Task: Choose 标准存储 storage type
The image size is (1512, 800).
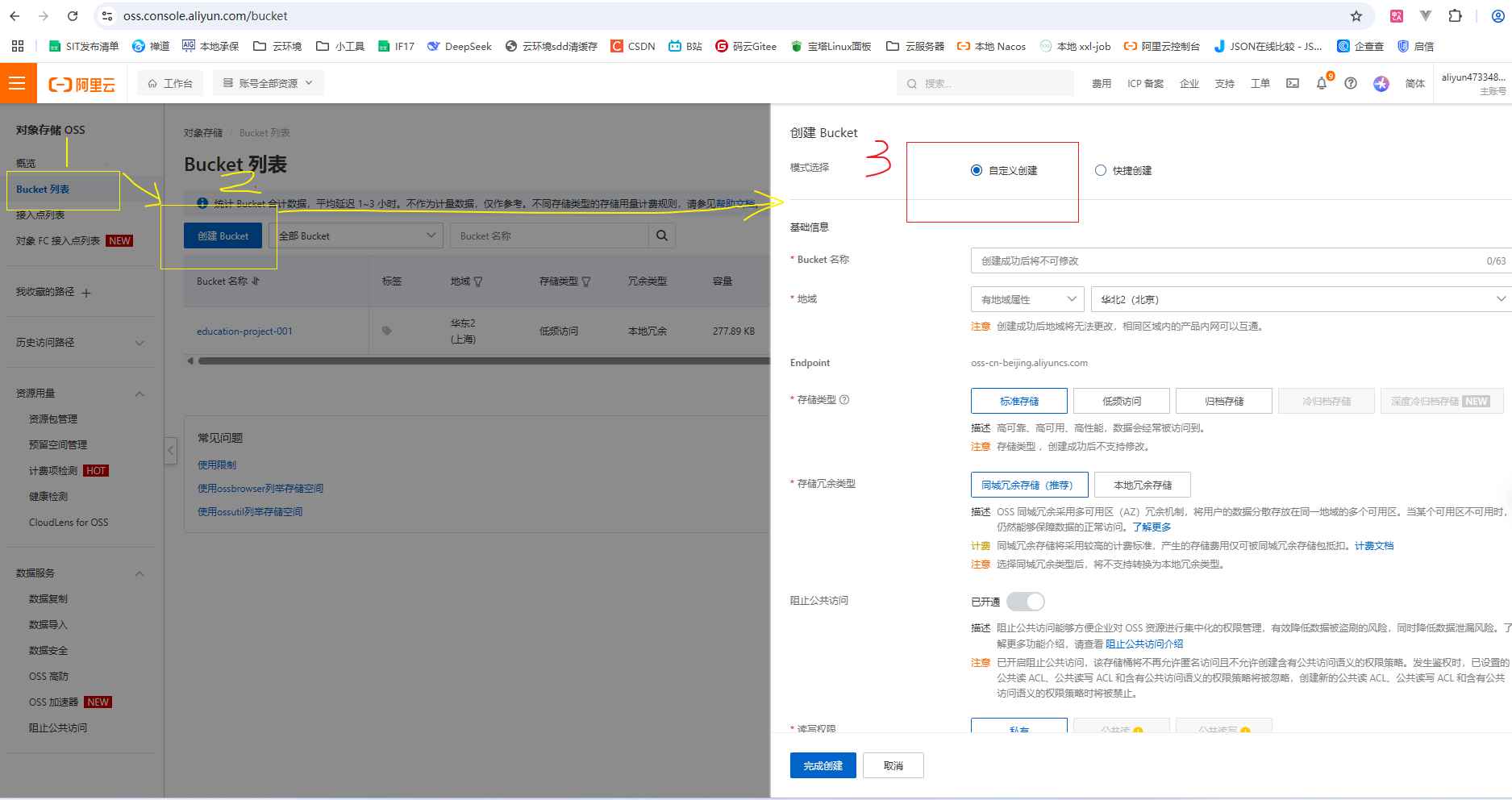Action: pyautogui.click(x=1019, y=401)
